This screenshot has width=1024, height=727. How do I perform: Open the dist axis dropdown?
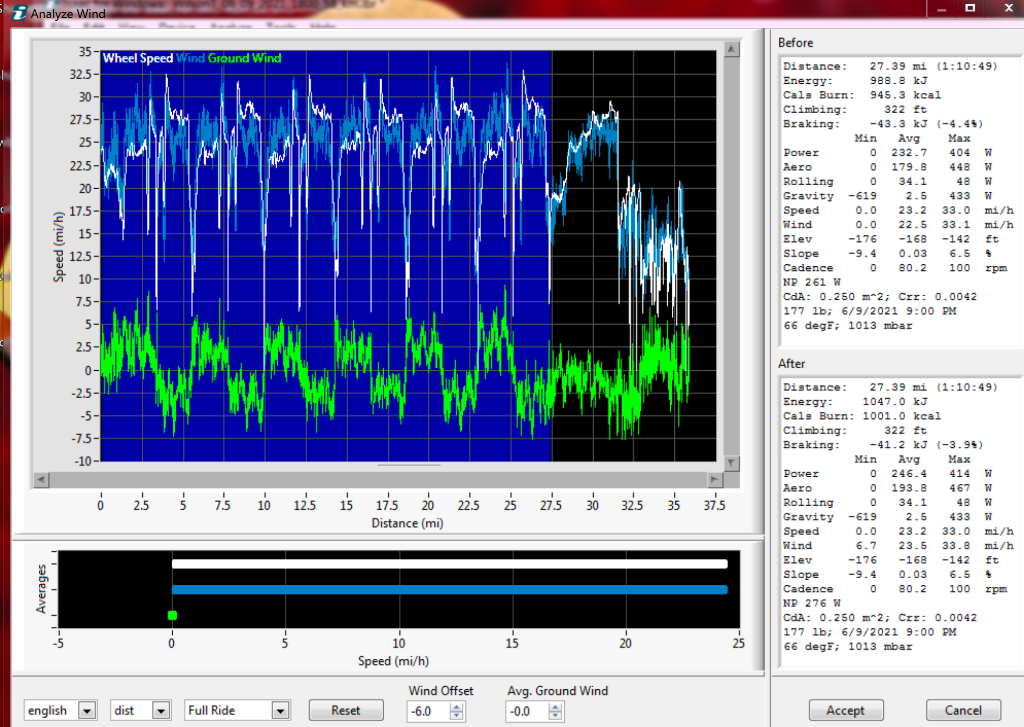tap(161, 710)
